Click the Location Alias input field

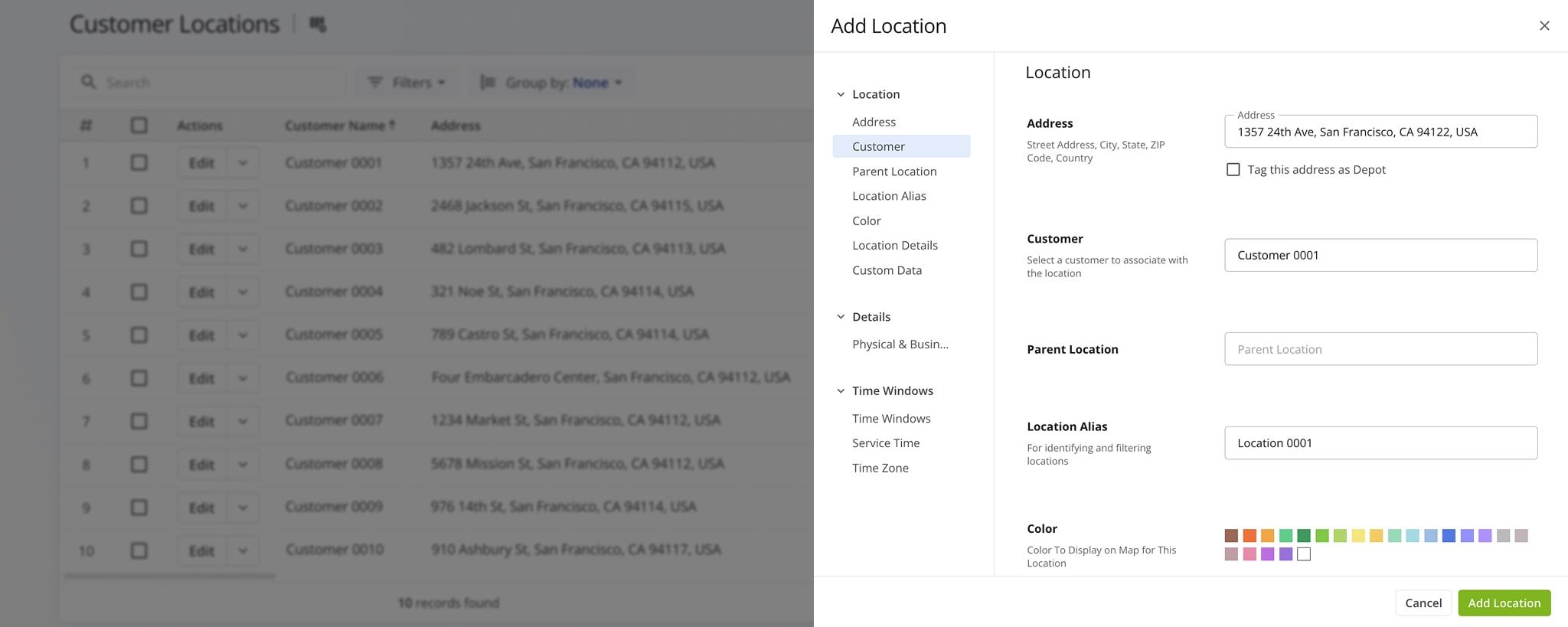(x=1380, y=442)
